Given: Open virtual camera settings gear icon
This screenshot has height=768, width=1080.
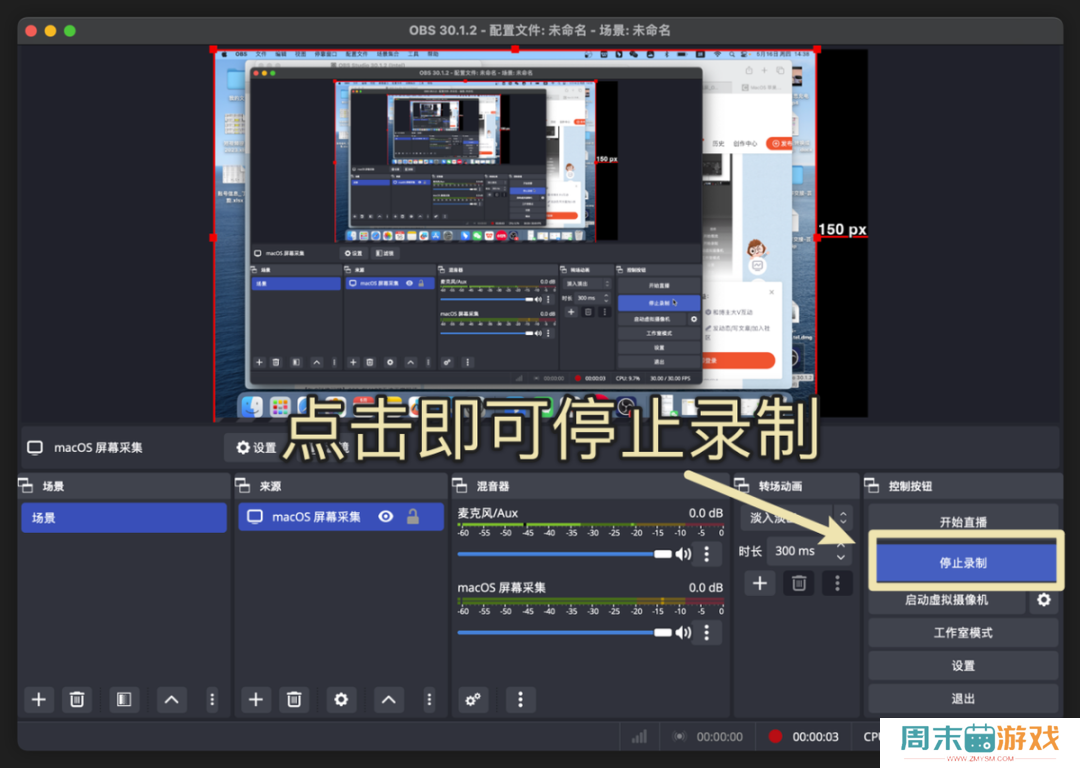Looking at the screenshot, I should [x=1044, y=599].
